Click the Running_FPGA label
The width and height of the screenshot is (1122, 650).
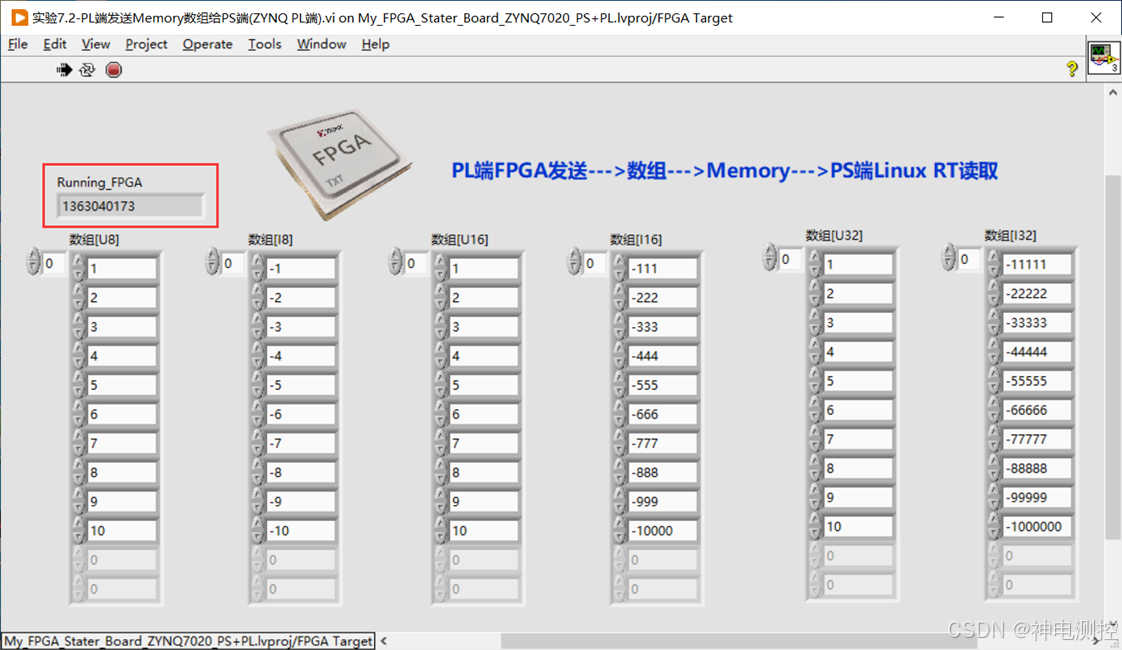click(99, 182)
